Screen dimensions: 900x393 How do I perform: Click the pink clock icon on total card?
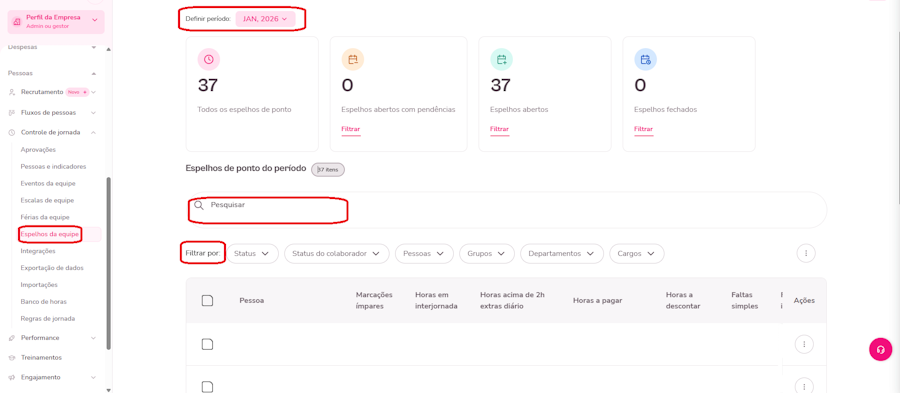(209, 59)
